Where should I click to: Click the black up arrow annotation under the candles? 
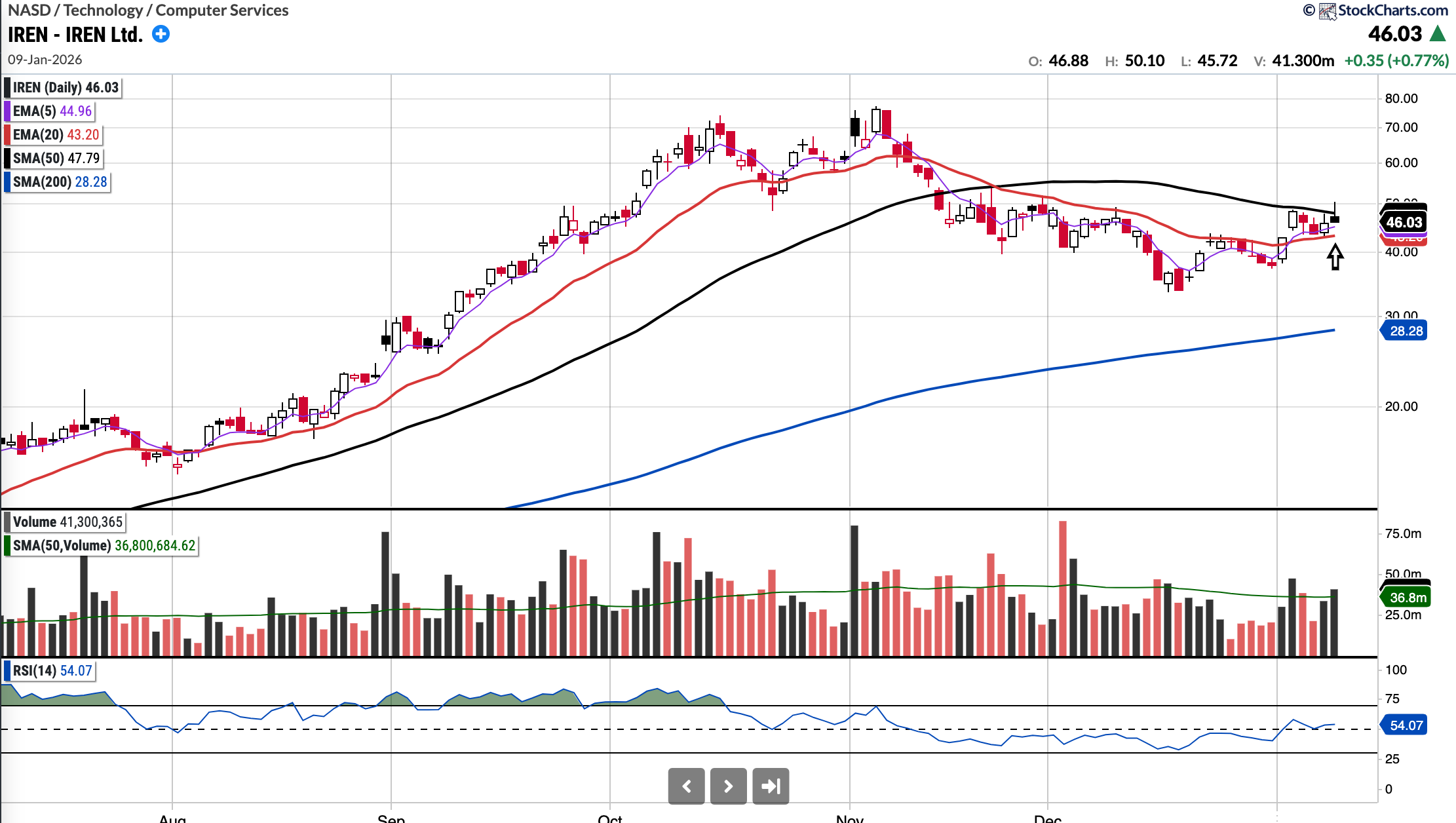[1335, 257]
